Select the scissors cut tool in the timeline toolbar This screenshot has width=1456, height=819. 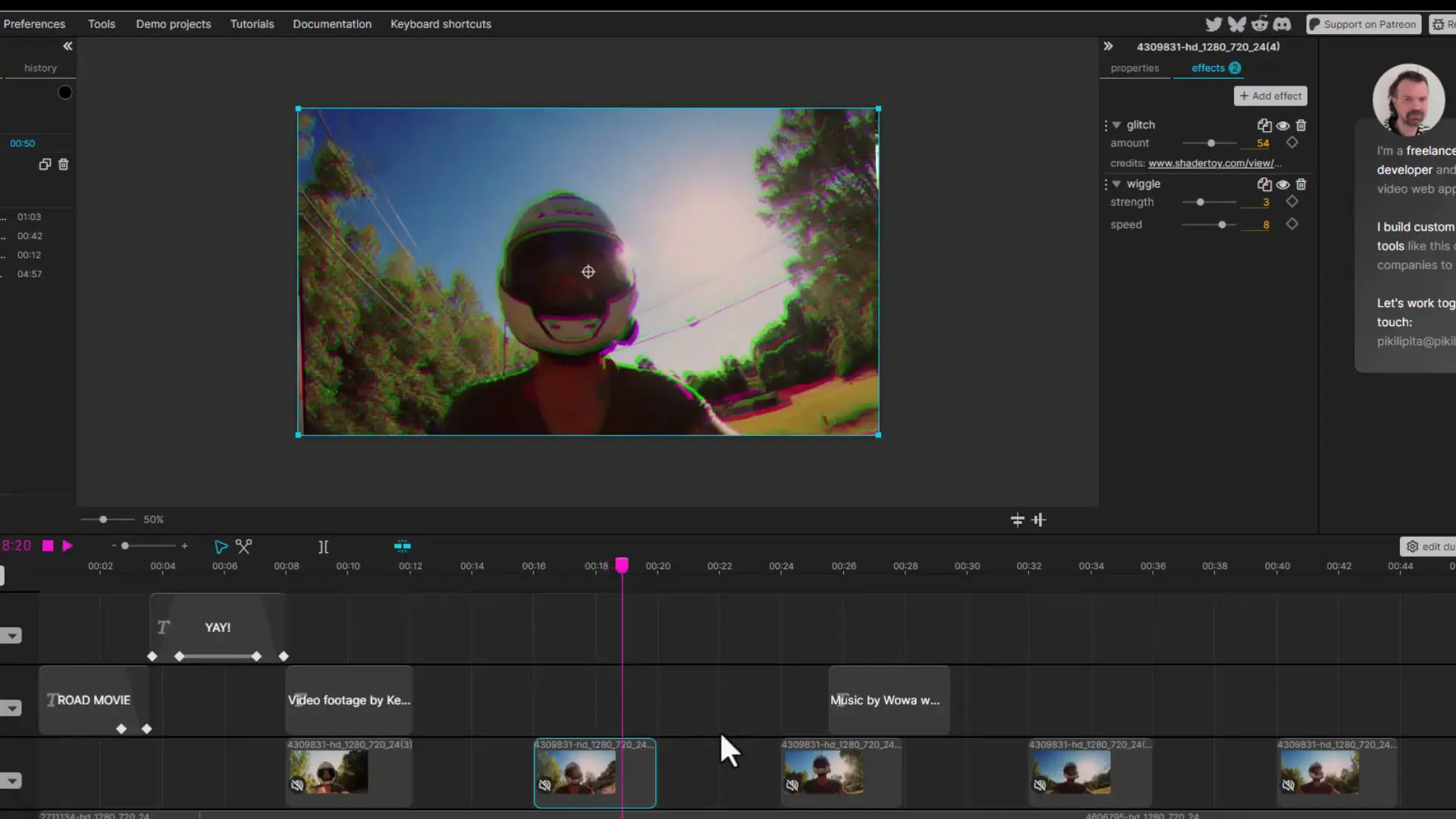click(243, 545)
